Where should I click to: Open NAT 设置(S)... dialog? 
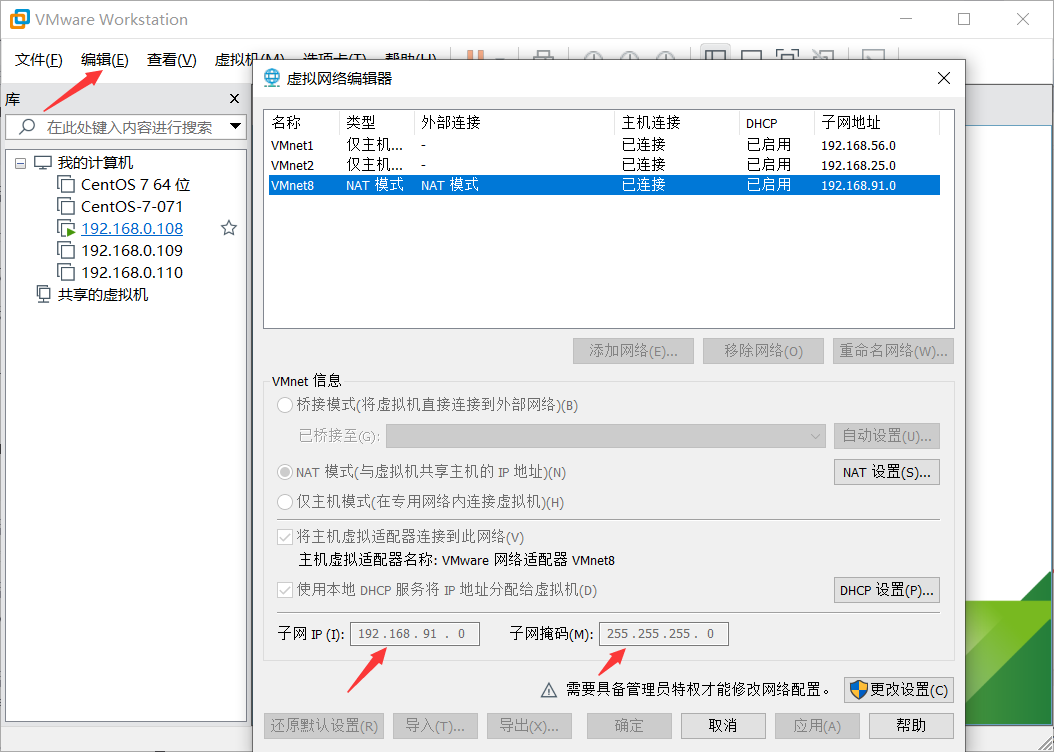[887, 472]
